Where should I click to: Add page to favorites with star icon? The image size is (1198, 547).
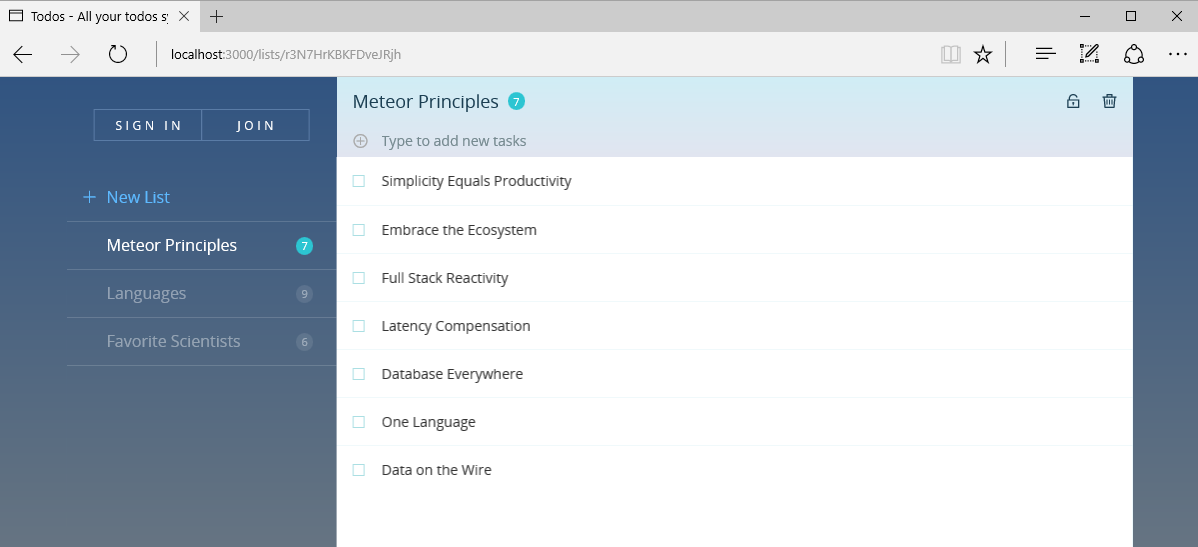pos(983,54)
